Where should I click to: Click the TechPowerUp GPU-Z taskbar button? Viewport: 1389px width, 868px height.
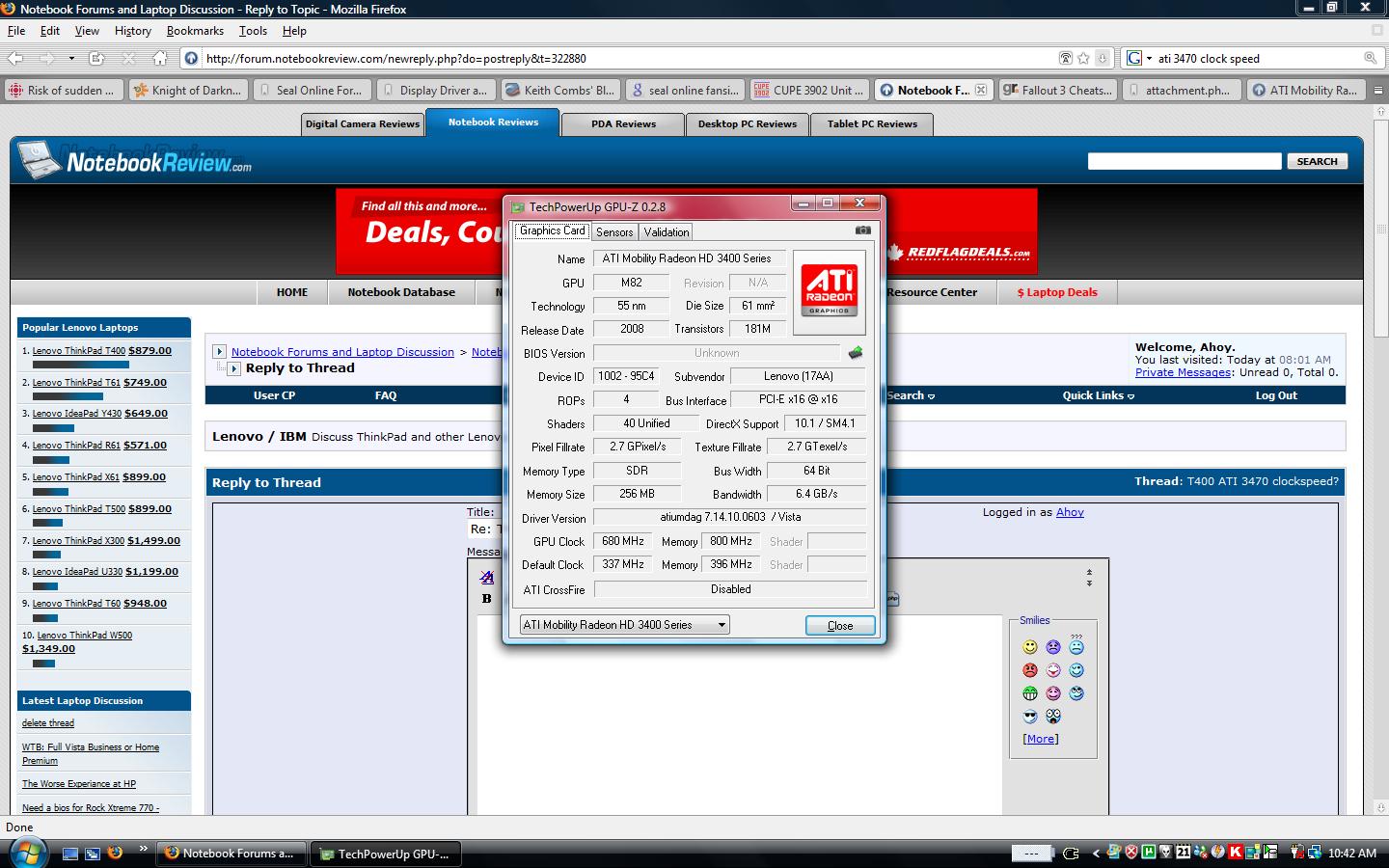click(x=386, y=854)
